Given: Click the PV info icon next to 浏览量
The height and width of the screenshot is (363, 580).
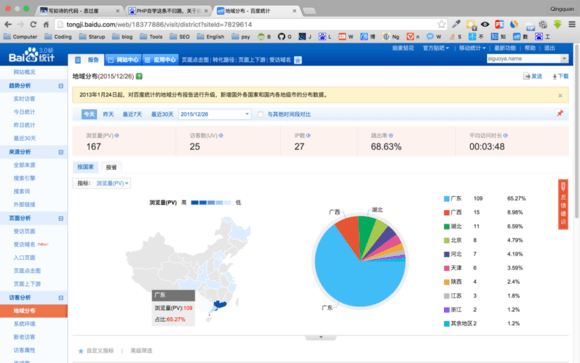Looking at the screenshot, I should [117, 136].
